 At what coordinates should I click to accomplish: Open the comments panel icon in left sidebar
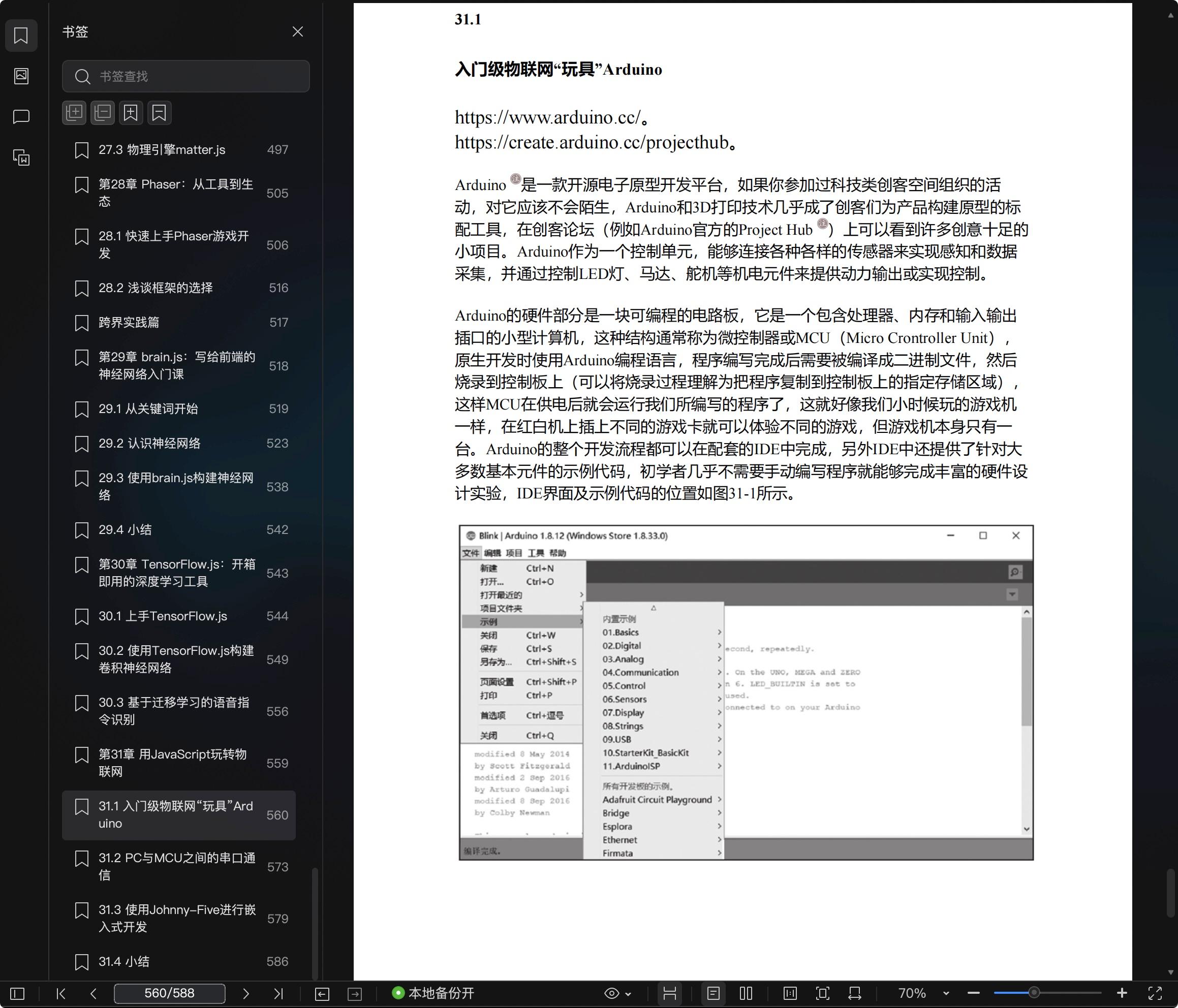pyautogui.click(x=21, y=116)
